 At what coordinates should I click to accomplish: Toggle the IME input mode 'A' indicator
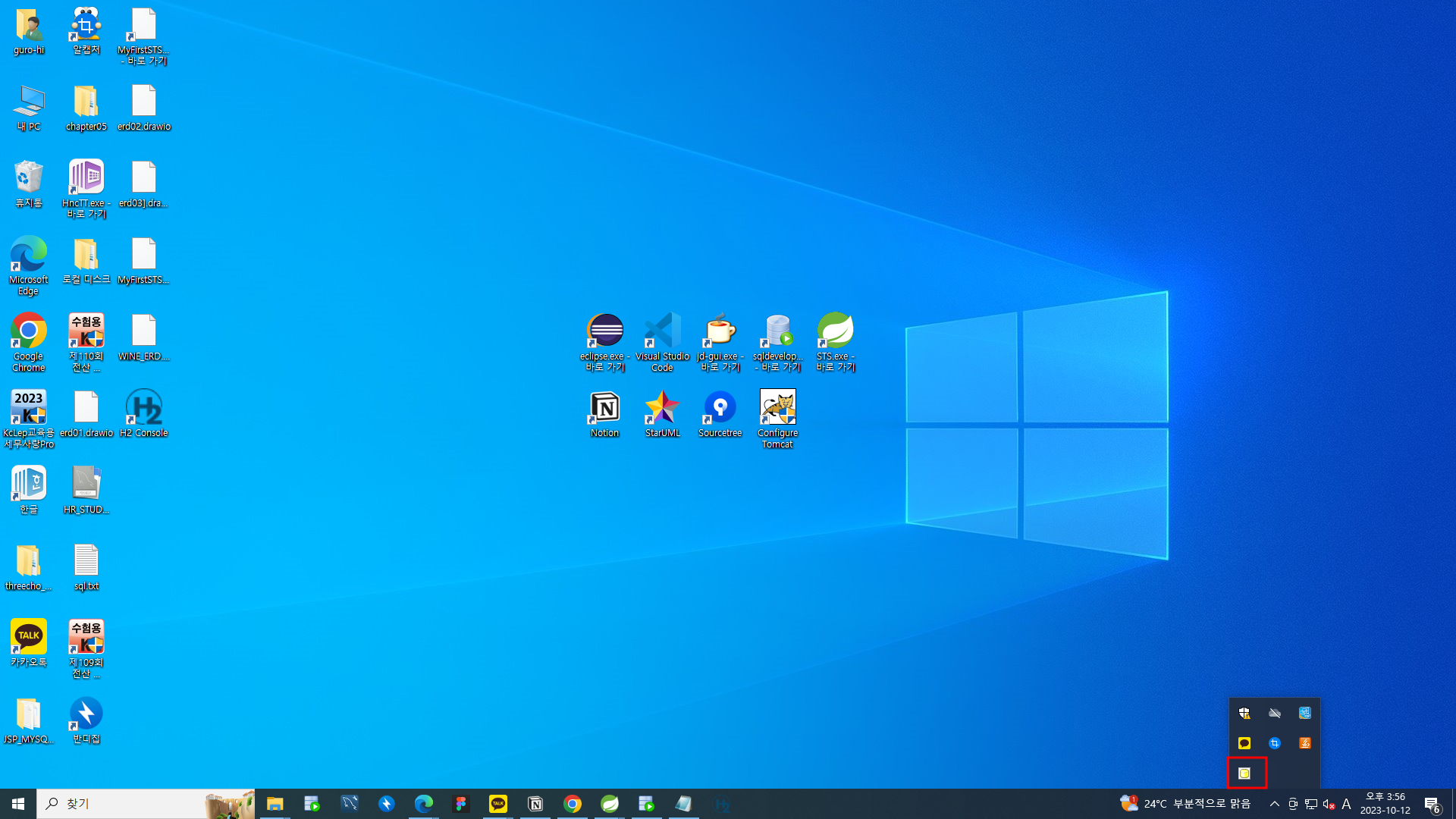tap(1346, 804)
